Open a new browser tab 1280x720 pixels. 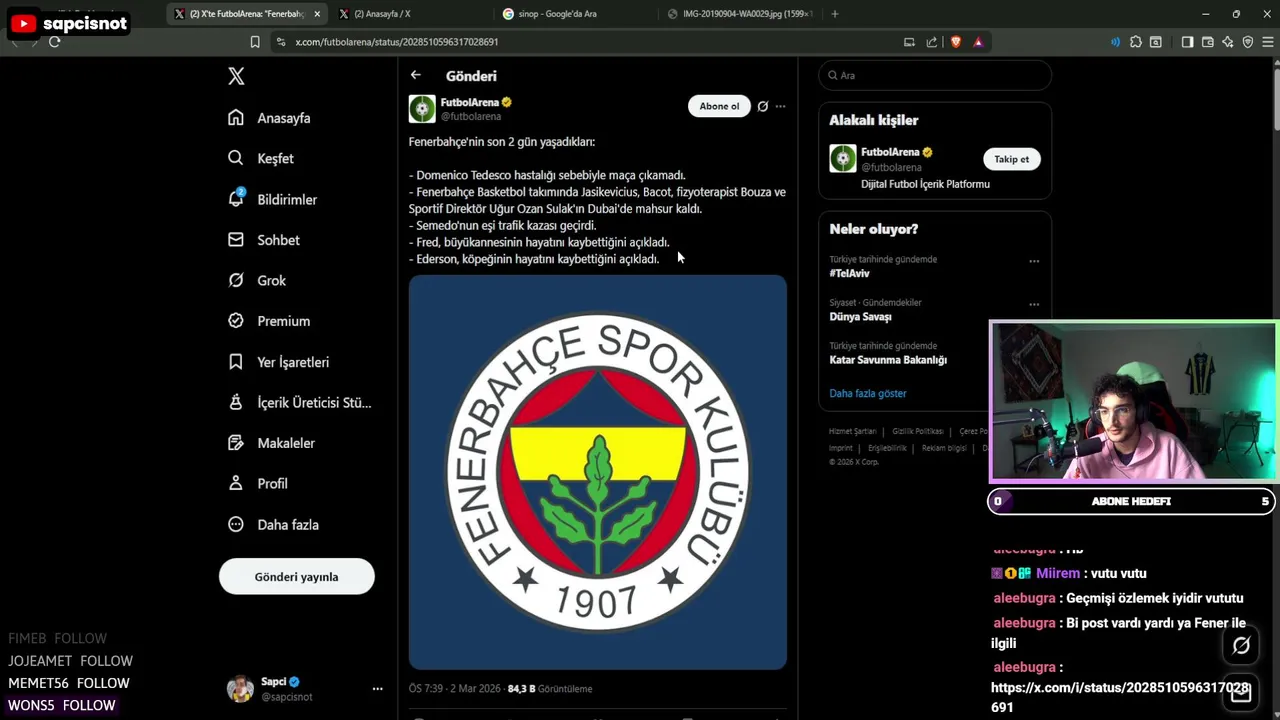click(x=835, y=14)
